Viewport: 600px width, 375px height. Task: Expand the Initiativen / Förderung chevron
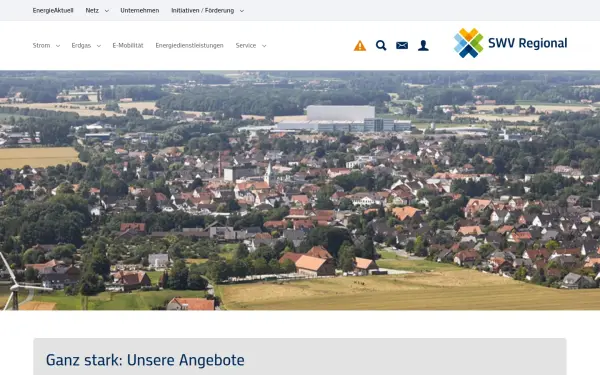click(x=242, y=11)
